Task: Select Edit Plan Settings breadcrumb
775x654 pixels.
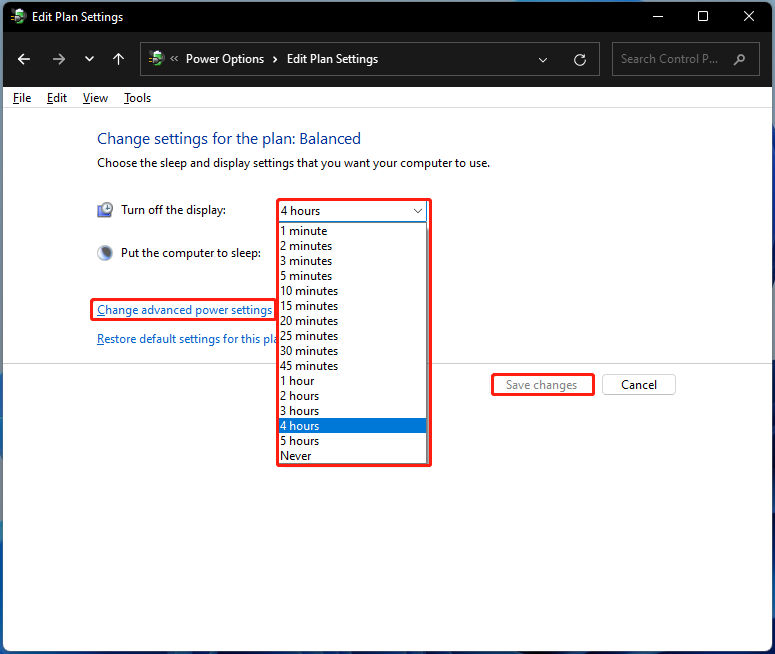Action: [x=332, y=59]
